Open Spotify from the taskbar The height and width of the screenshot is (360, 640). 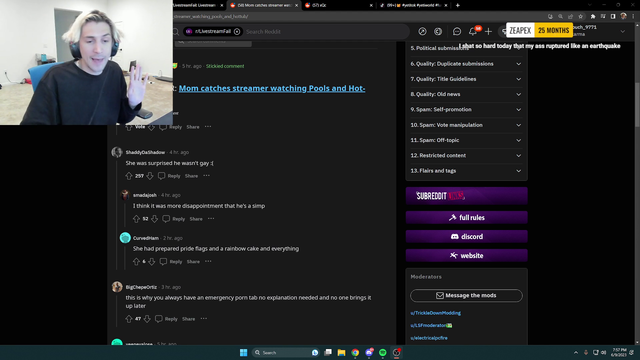coord(382,352)
